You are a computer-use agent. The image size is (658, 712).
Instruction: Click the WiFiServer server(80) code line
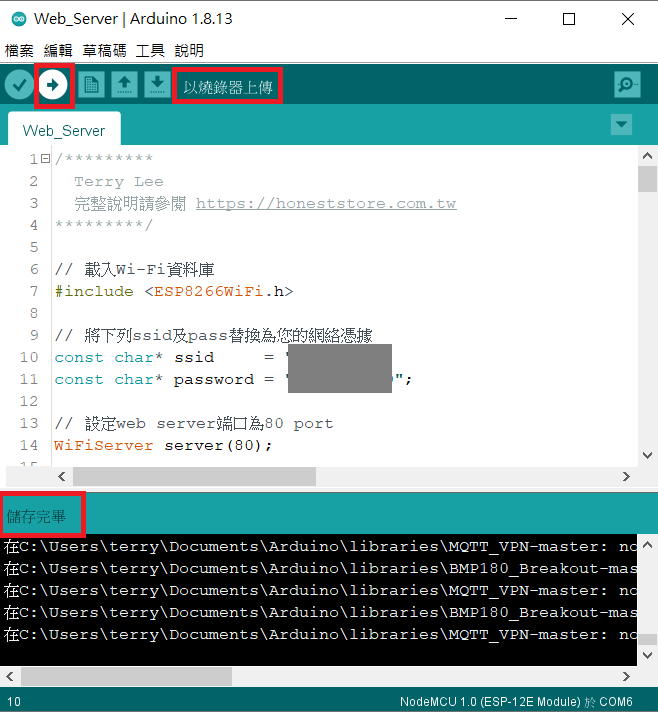click(x=163, y=445)
